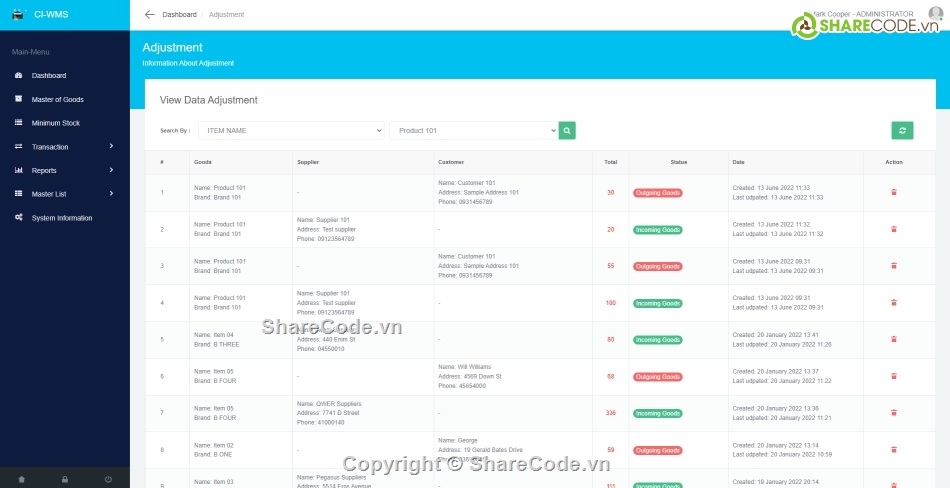
Task: Open Master of Goods menu item
Action: [x=58, y=99]
